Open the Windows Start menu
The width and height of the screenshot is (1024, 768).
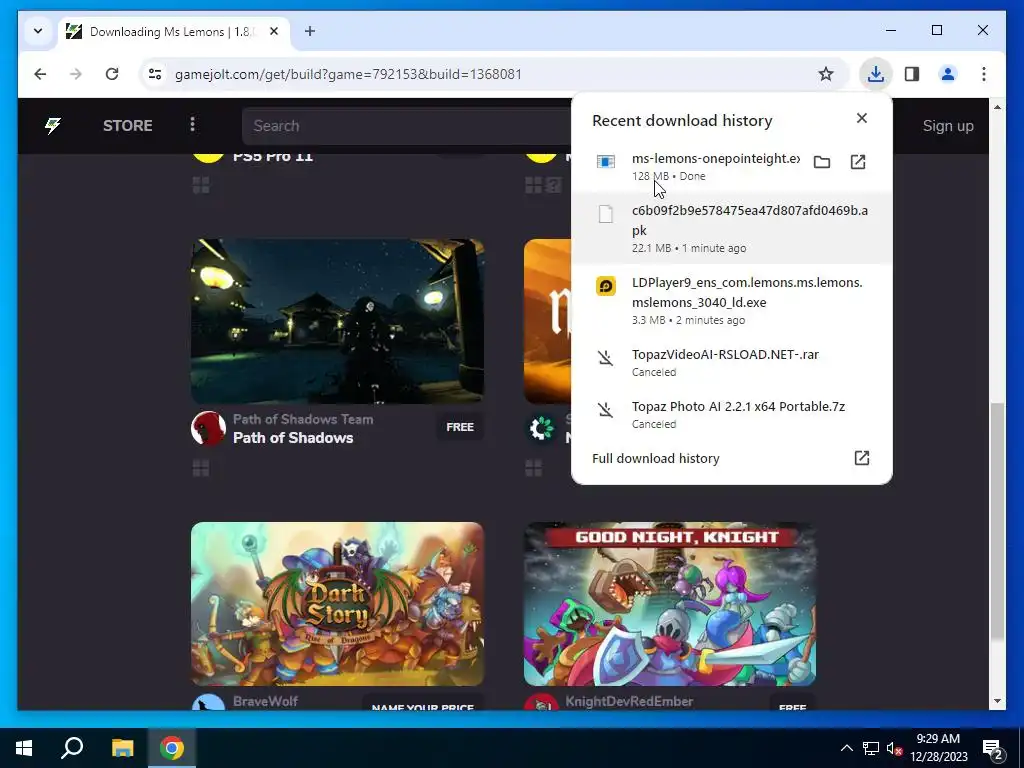pyautogui.click(x=24, y=748)
